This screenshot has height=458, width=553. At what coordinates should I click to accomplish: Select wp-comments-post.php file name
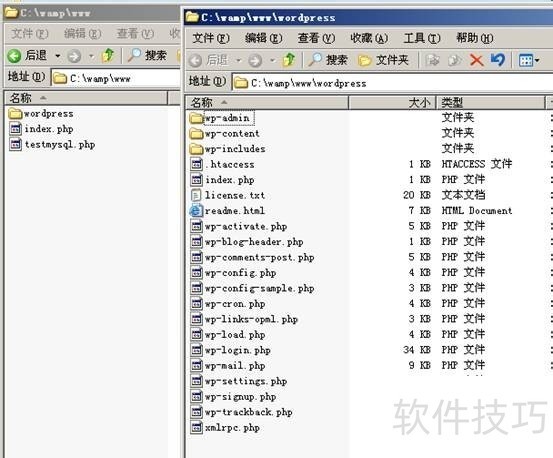click(260, 257)
